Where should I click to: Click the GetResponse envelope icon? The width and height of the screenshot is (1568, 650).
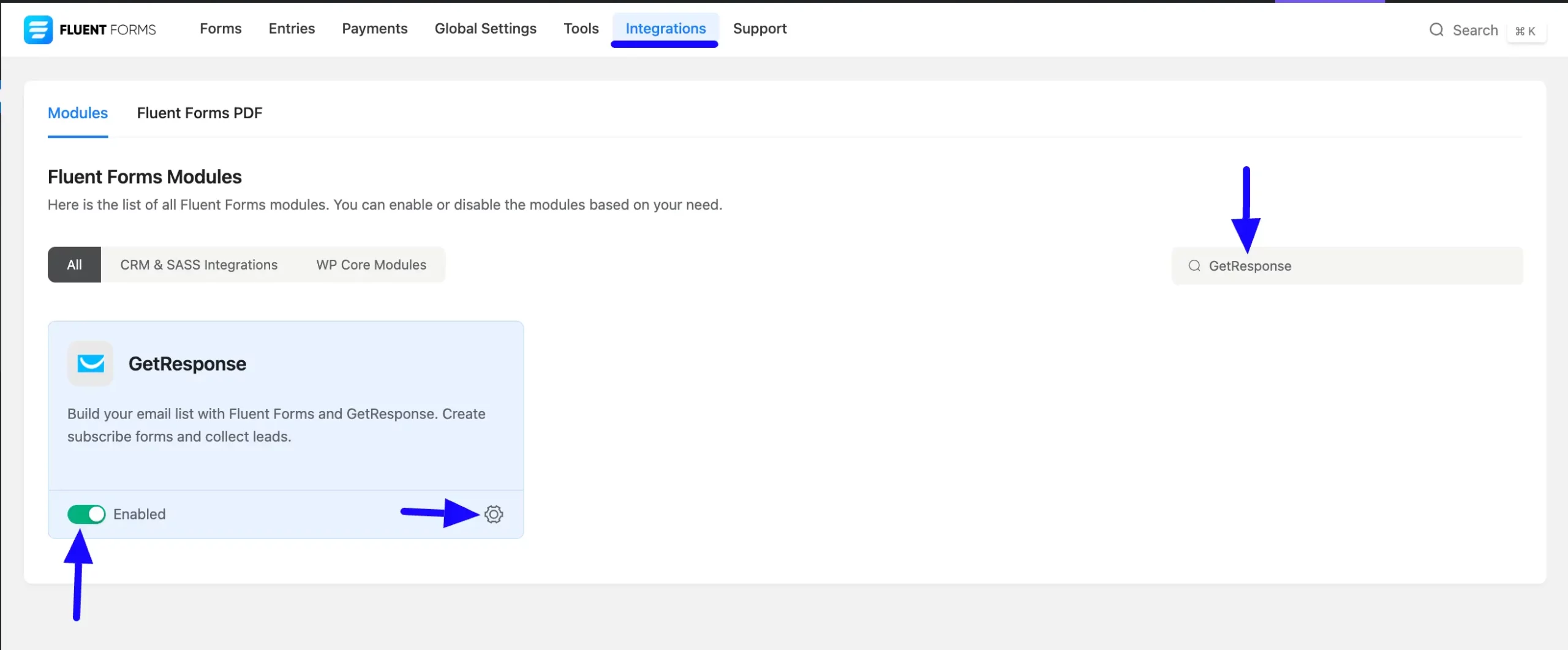[x=91, y=363]
